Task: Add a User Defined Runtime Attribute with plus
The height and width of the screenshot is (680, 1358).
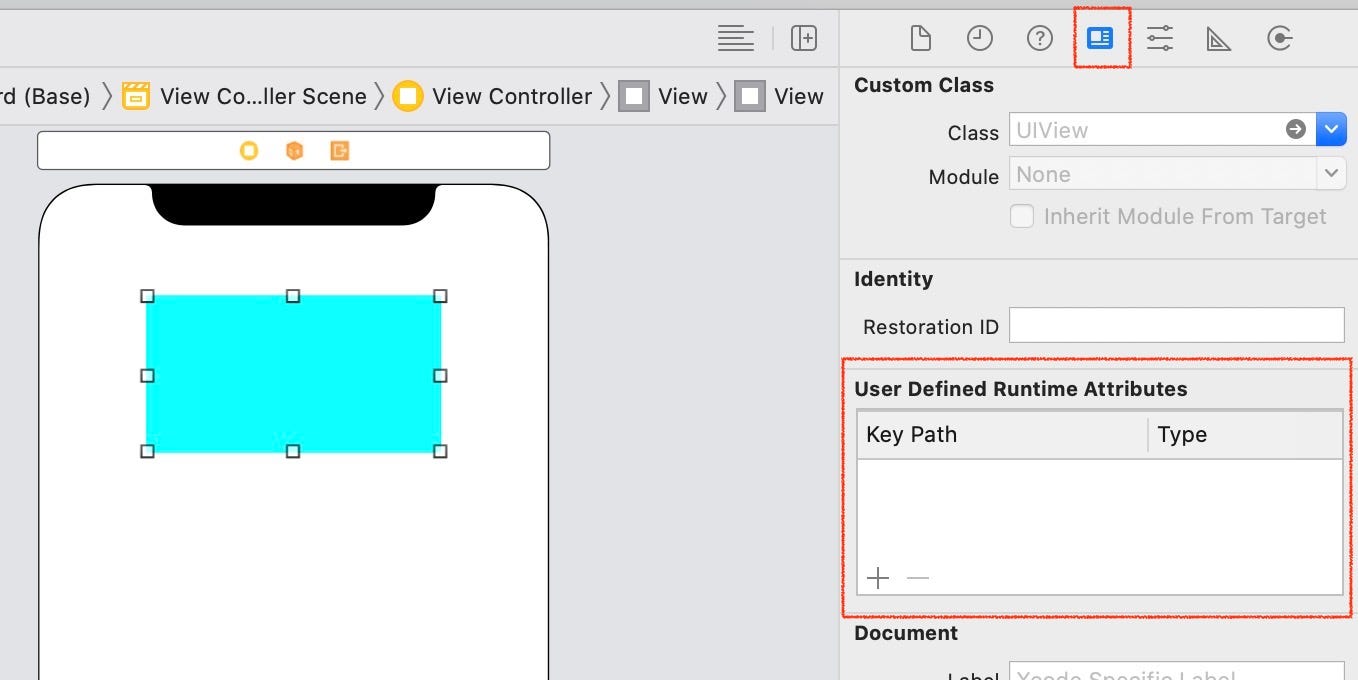Action: (878, 578)
